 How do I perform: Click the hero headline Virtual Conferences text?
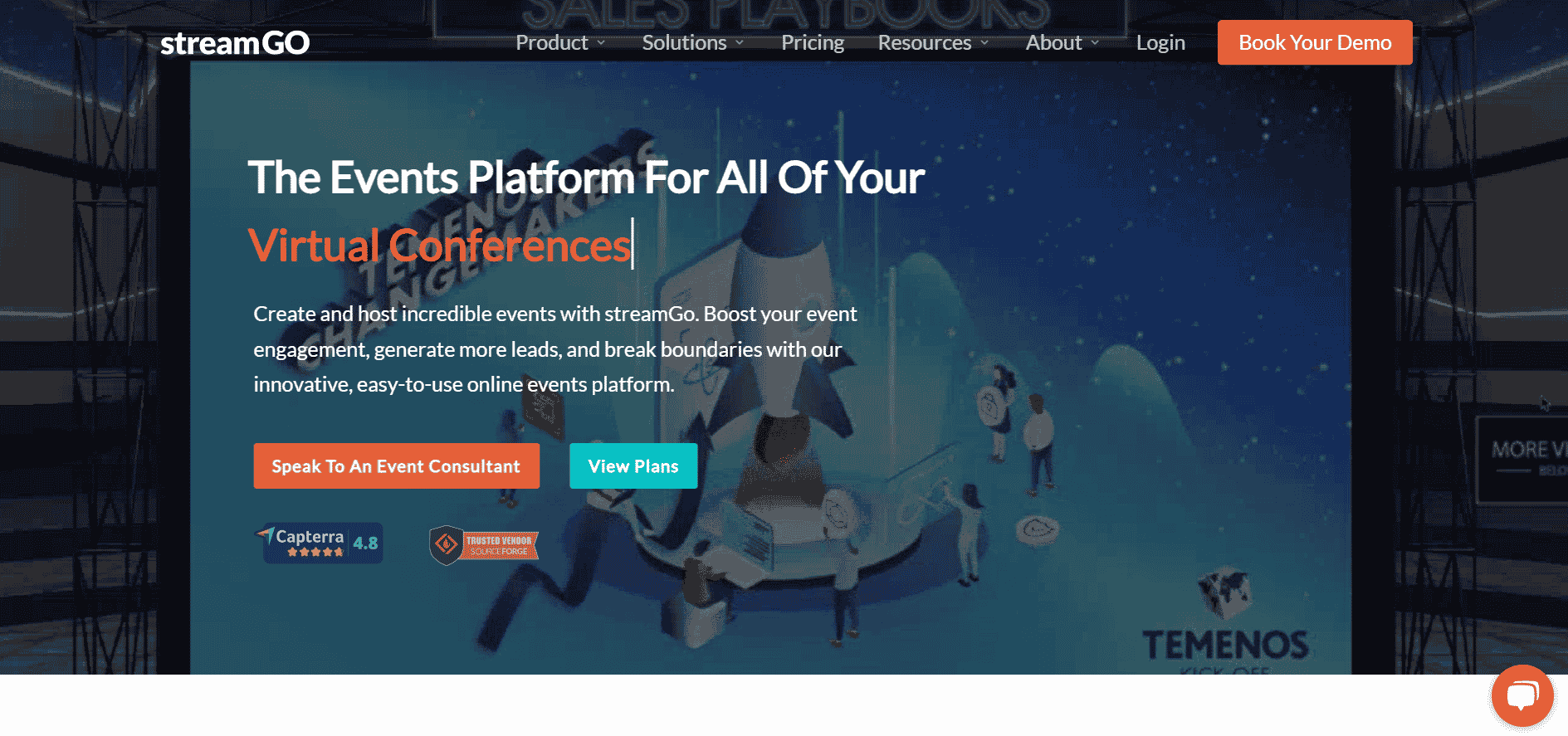tap(439, 246)
